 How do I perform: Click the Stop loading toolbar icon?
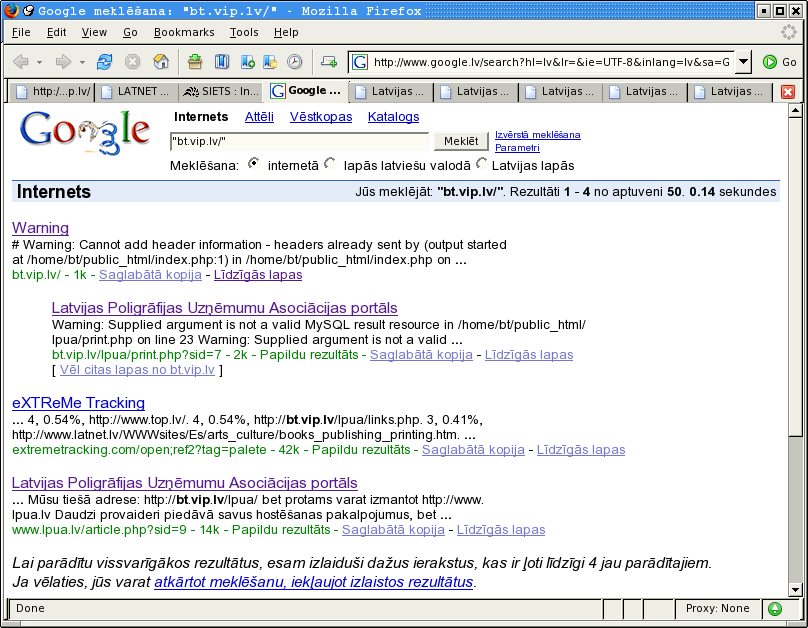132,62
